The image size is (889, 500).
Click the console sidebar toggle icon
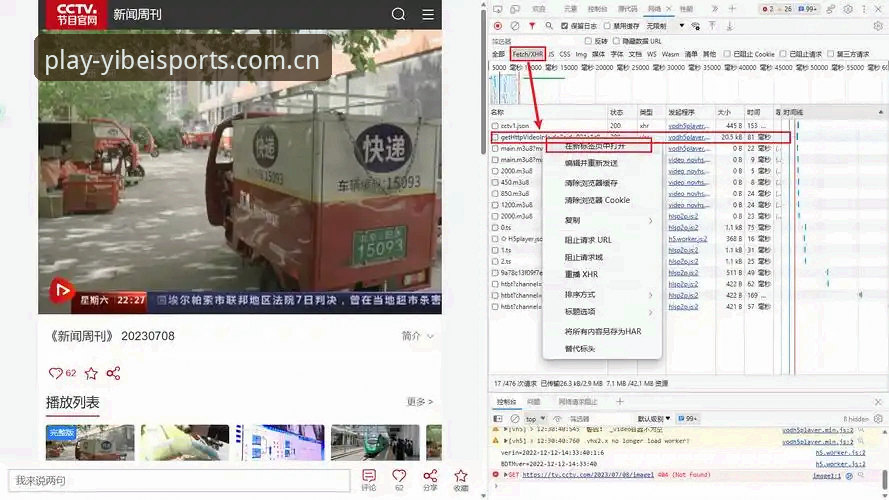click(498, 418)
